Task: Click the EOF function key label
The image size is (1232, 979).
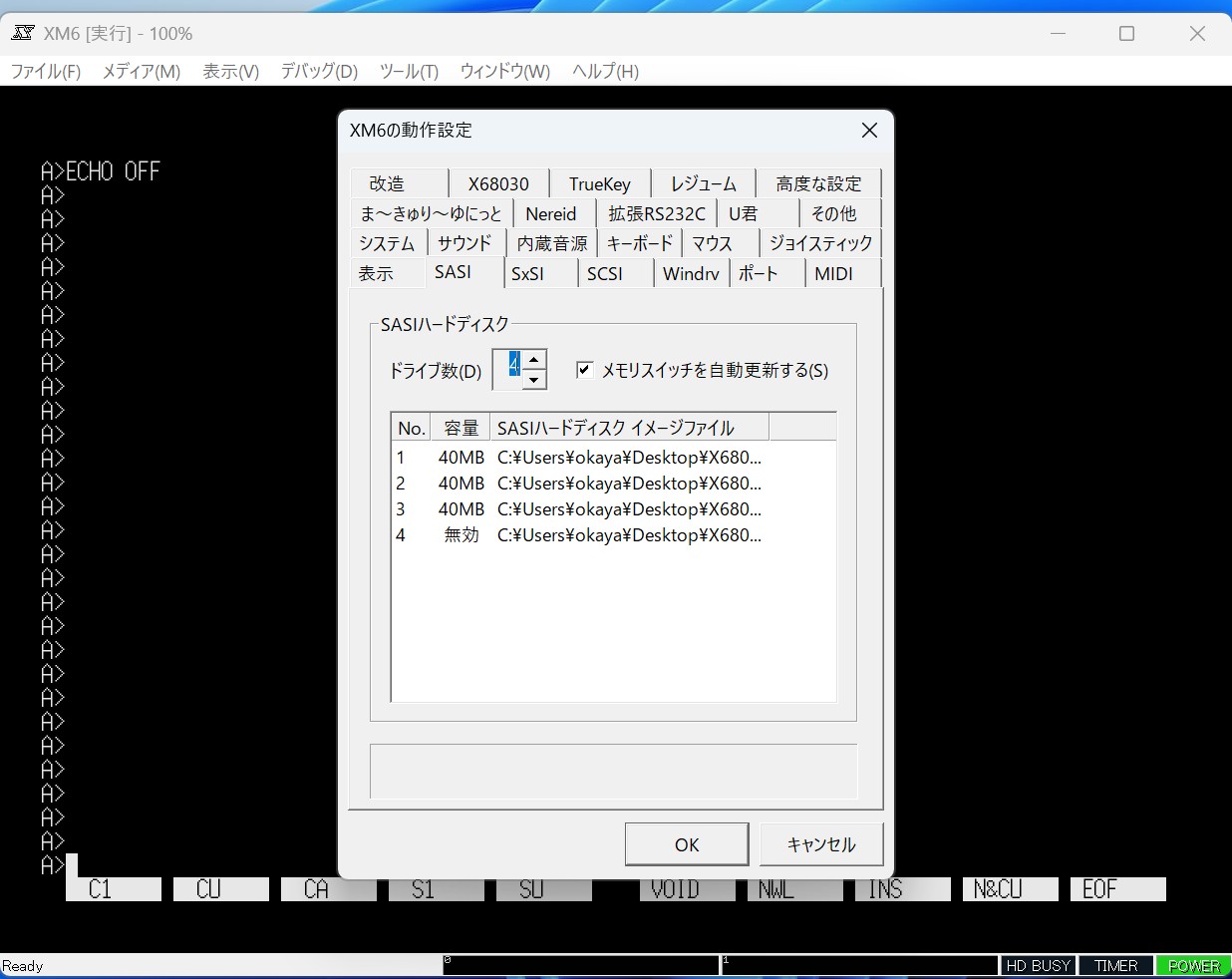Action: (1118, 889)
